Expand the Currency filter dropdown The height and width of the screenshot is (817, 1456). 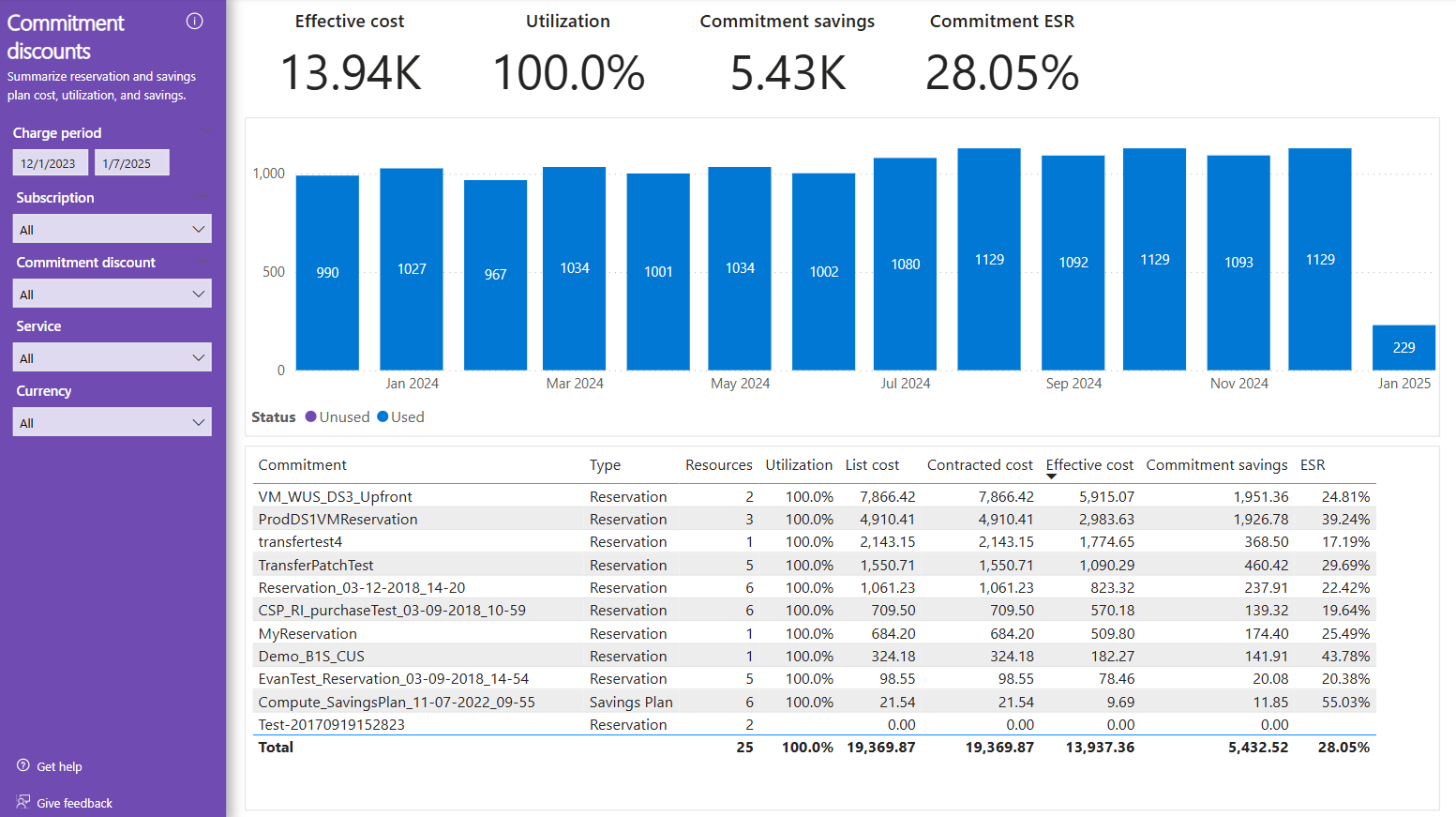pyautogui.click(x=113, y=422)
